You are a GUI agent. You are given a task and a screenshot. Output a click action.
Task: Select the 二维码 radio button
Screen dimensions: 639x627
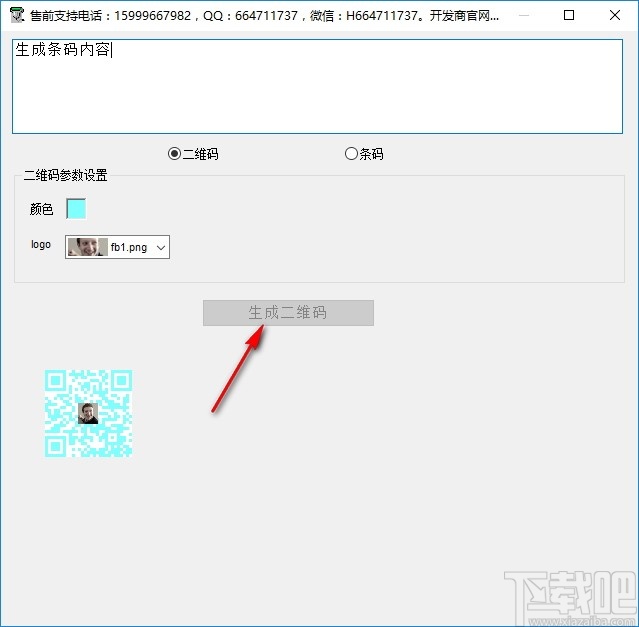193,154
